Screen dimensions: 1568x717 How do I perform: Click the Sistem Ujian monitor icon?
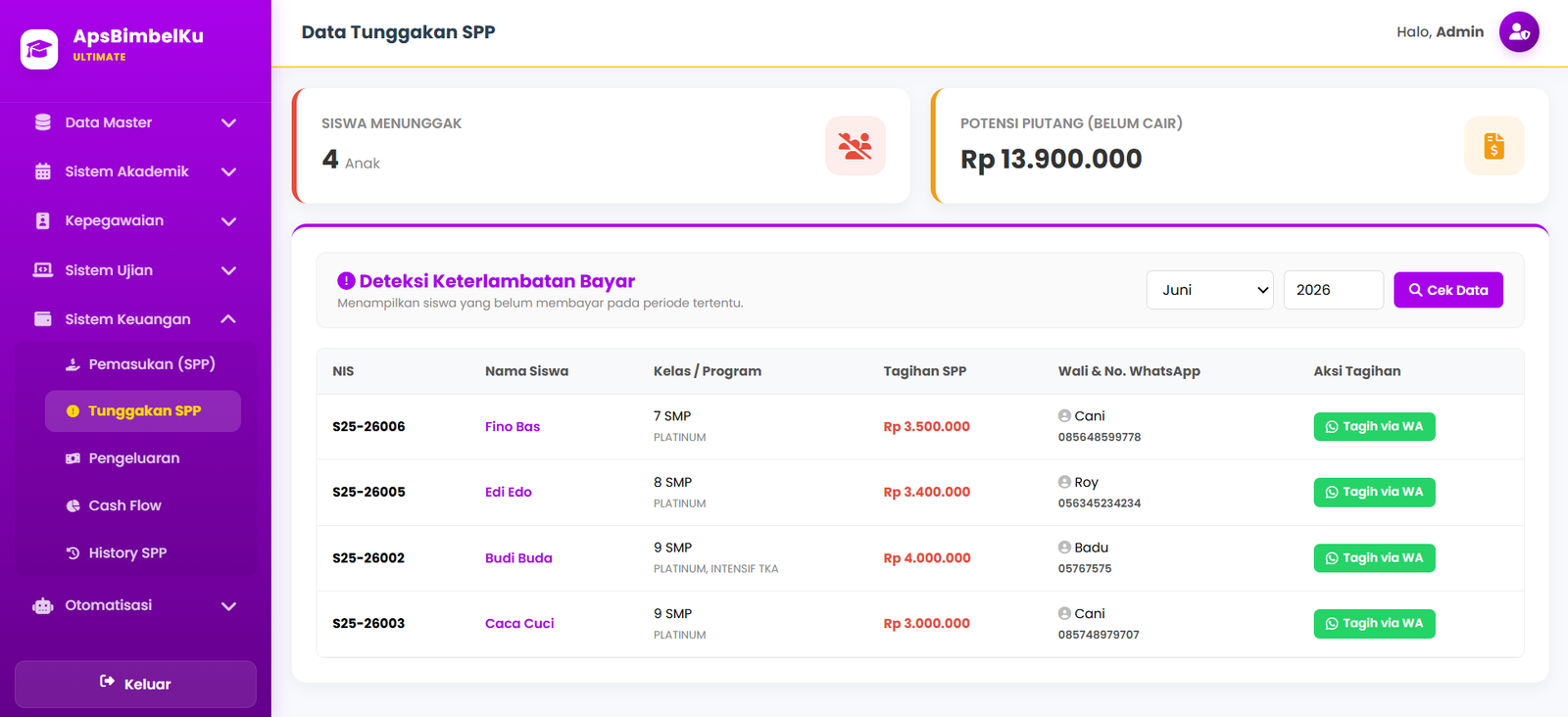point(43,270)
